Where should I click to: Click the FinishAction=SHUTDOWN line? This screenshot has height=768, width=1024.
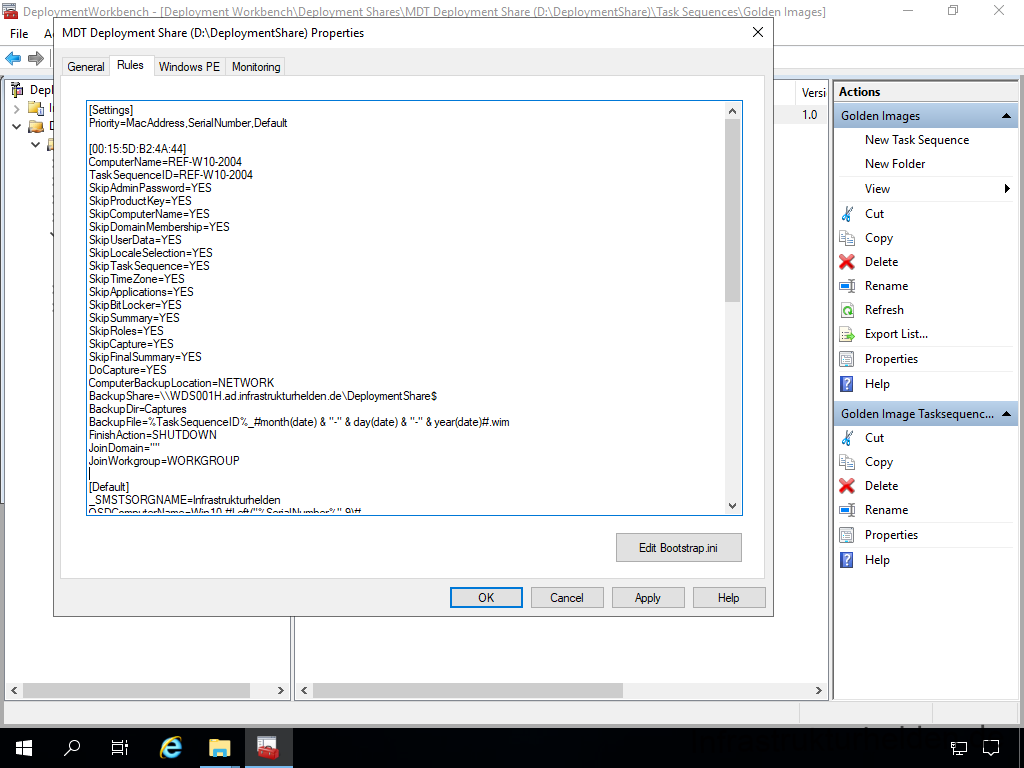tap(153, 435)
